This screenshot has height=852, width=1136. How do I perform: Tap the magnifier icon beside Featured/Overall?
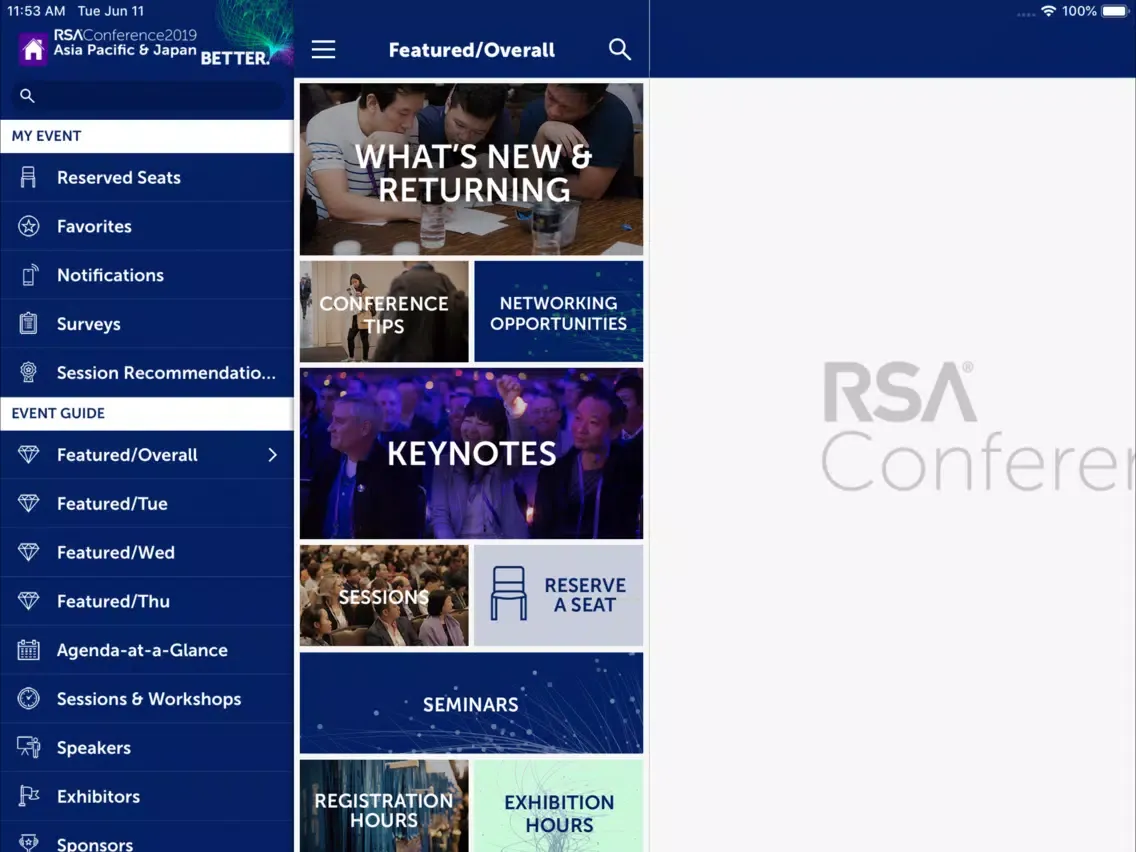click(620, 50)
